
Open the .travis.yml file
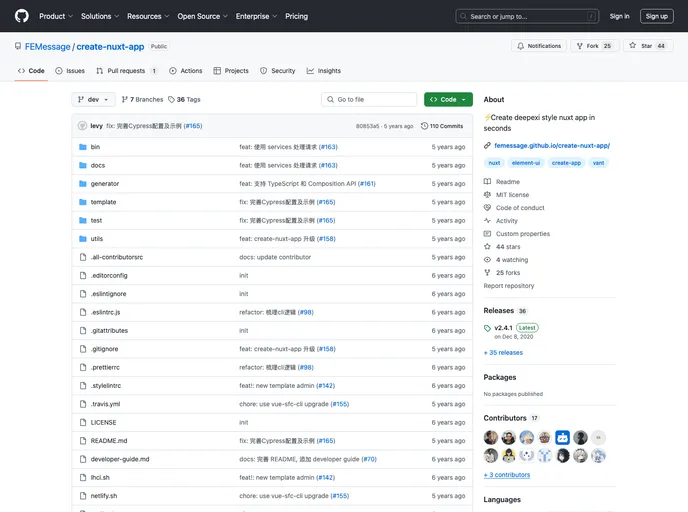tap(105, 404)
